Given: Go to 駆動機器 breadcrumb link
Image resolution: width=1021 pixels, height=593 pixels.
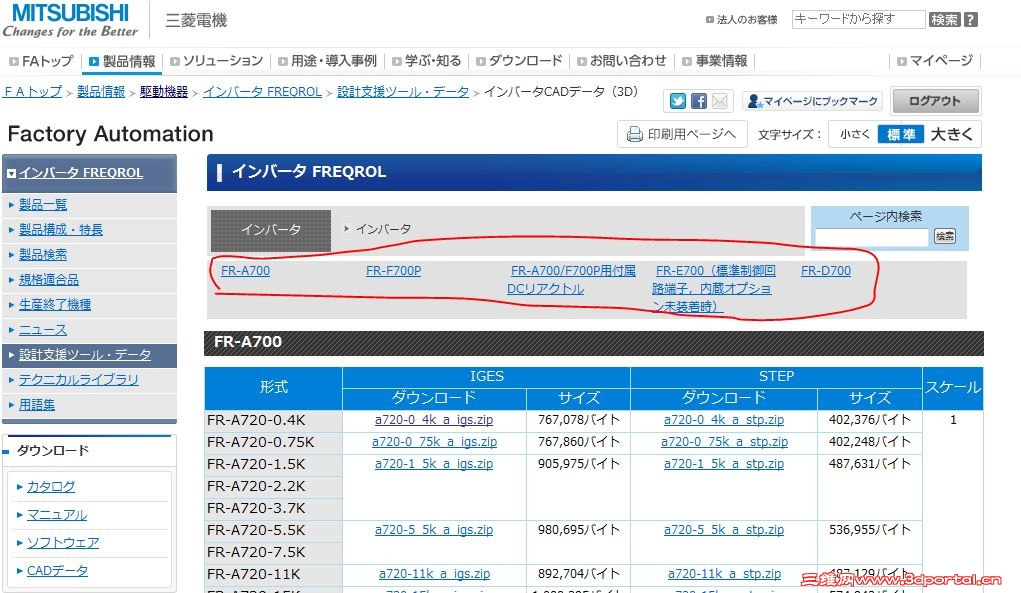Looking at the screenshot, I should click(163, 92).
